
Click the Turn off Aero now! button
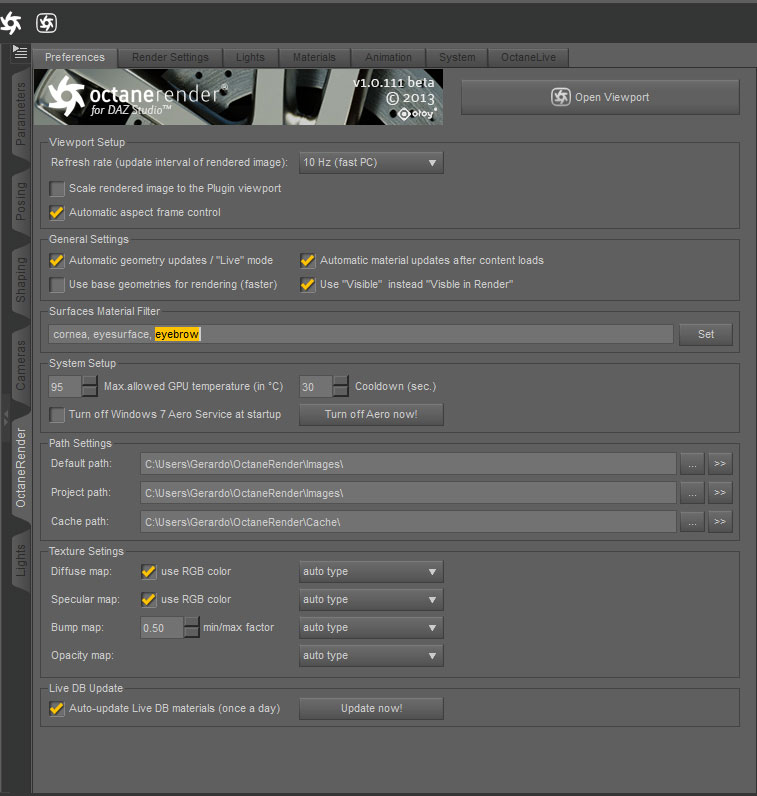pyautogui.click(x=371, y=414)
